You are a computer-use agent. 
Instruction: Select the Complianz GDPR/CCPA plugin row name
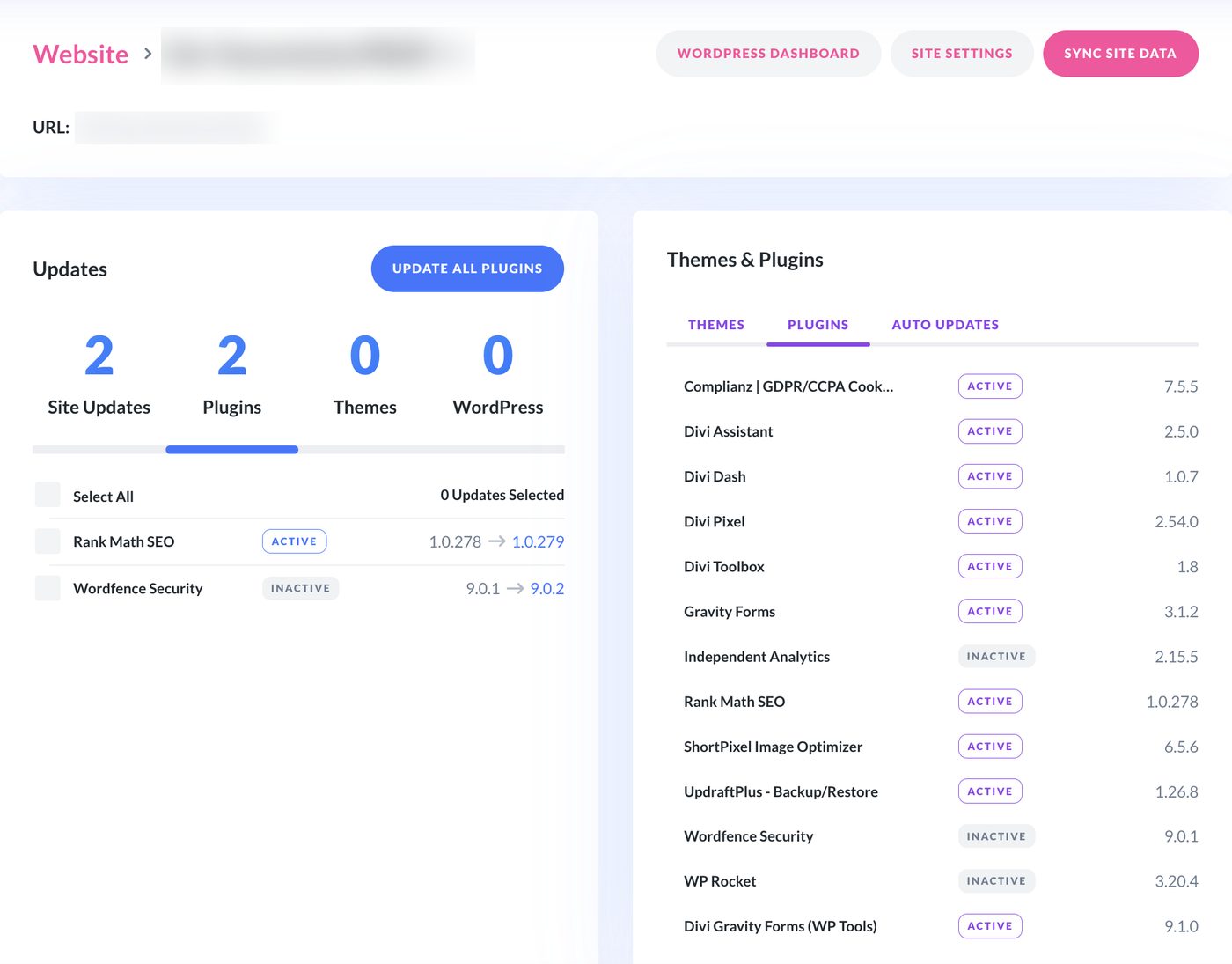(788, 386)
